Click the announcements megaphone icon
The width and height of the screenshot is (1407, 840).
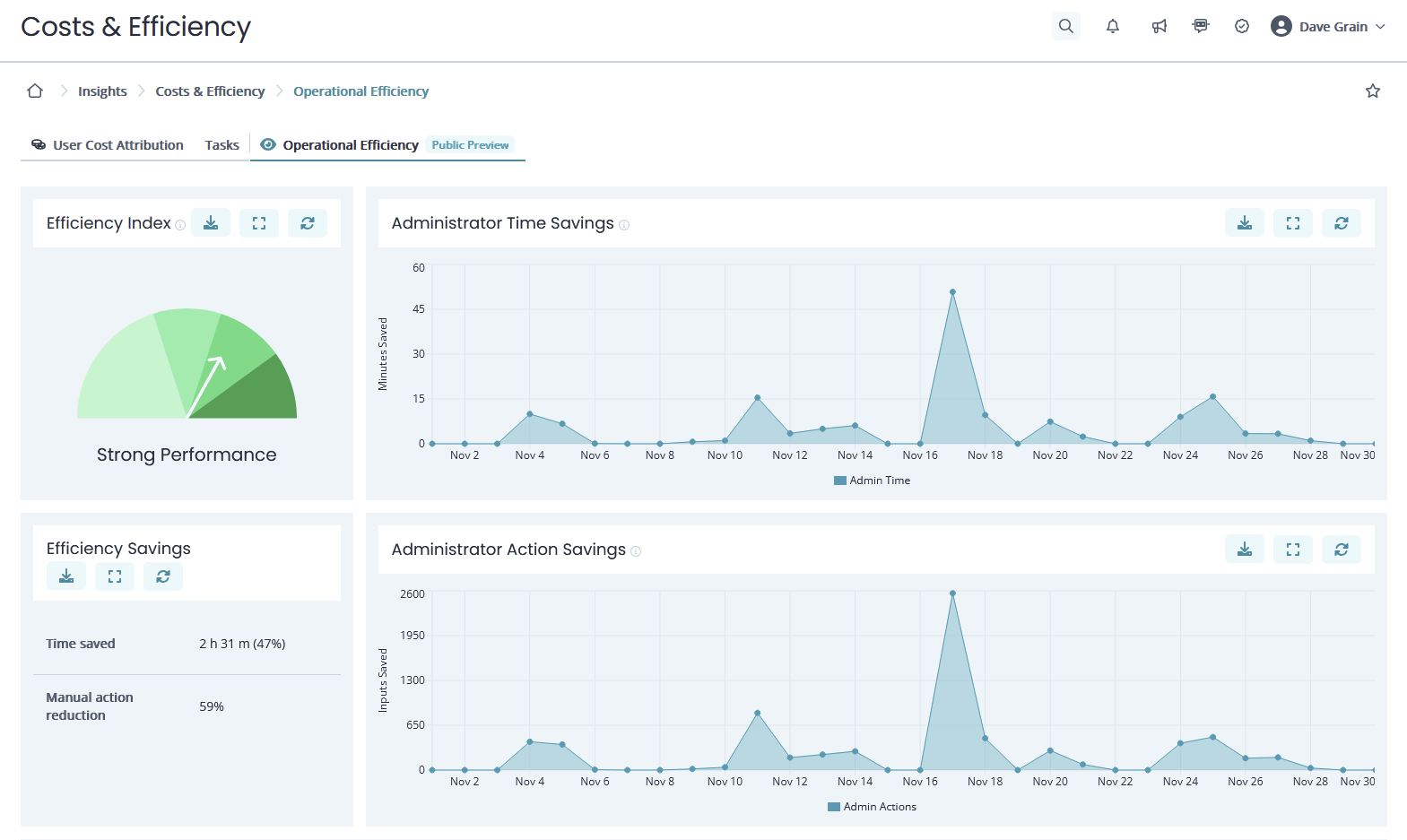click(x=1159, y=26)
